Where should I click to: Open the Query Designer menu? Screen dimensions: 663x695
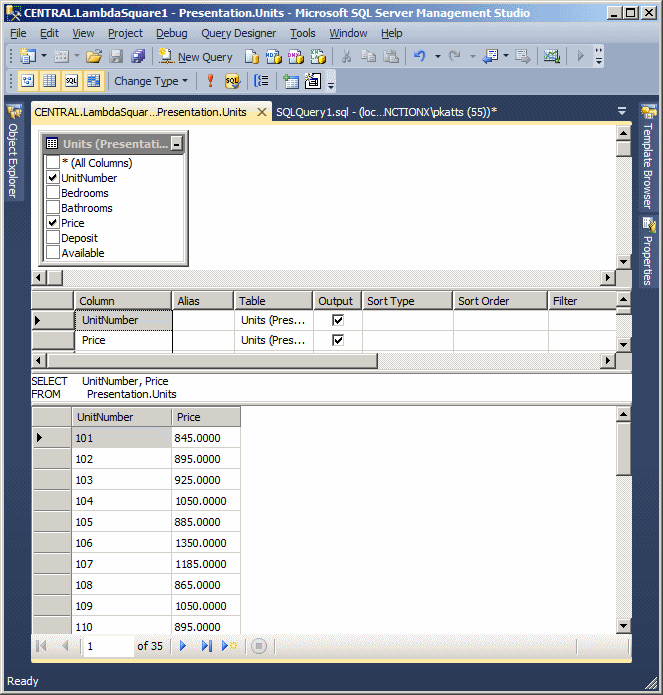[x=238, y=33]
